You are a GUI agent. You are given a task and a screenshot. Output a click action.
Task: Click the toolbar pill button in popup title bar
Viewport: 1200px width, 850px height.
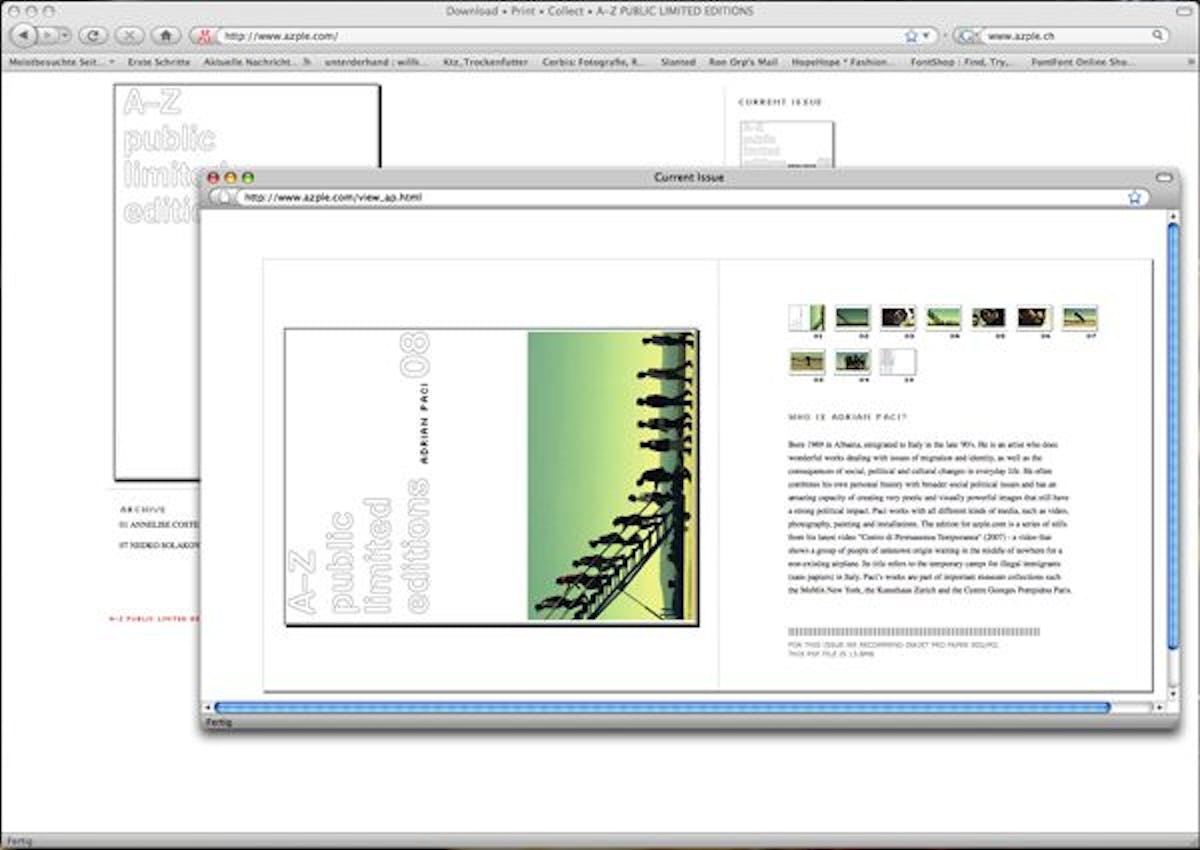click(1162, 177)
